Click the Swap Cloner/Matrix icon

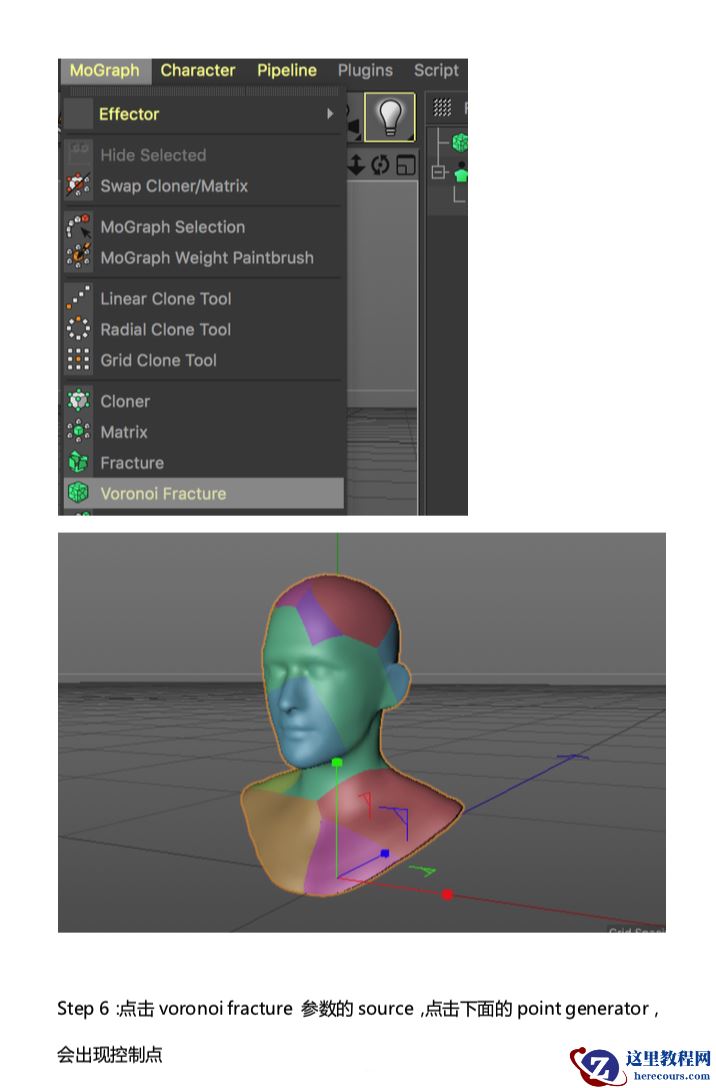[78, 185]
